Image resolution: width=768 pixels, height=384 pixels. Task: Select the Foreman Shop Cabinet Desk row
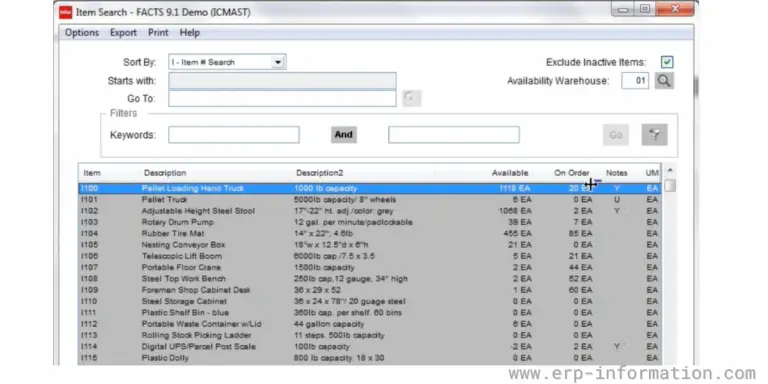point(370,290)
